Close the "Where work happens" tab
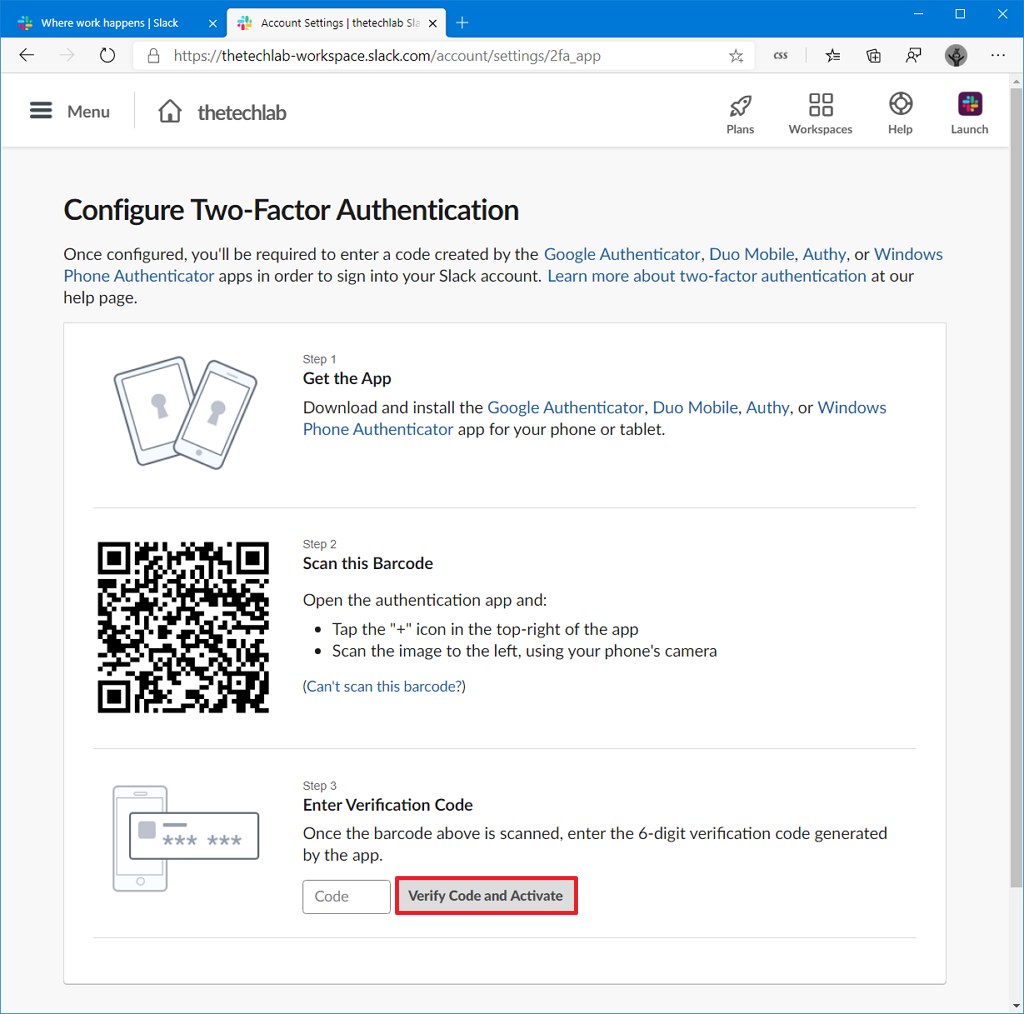This screenshot has width=1024, height=1014. click(212, 23)
